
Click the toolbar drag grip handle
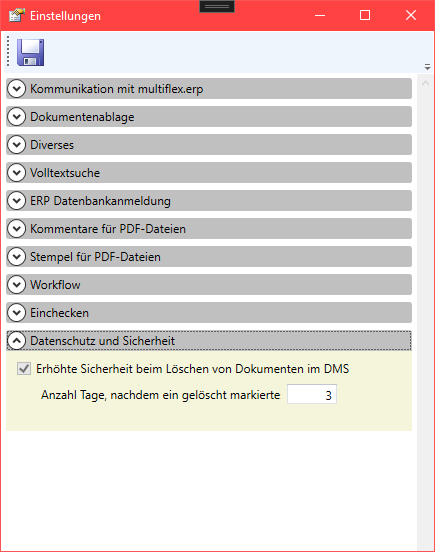[x=8, y=51]
